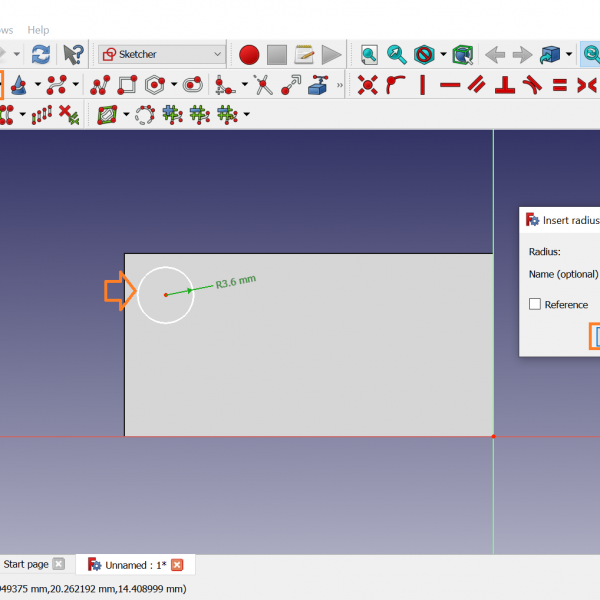Viewport: 600px width, 600px height.
Task: Tick the Reference checkbox
Action: 535,304
